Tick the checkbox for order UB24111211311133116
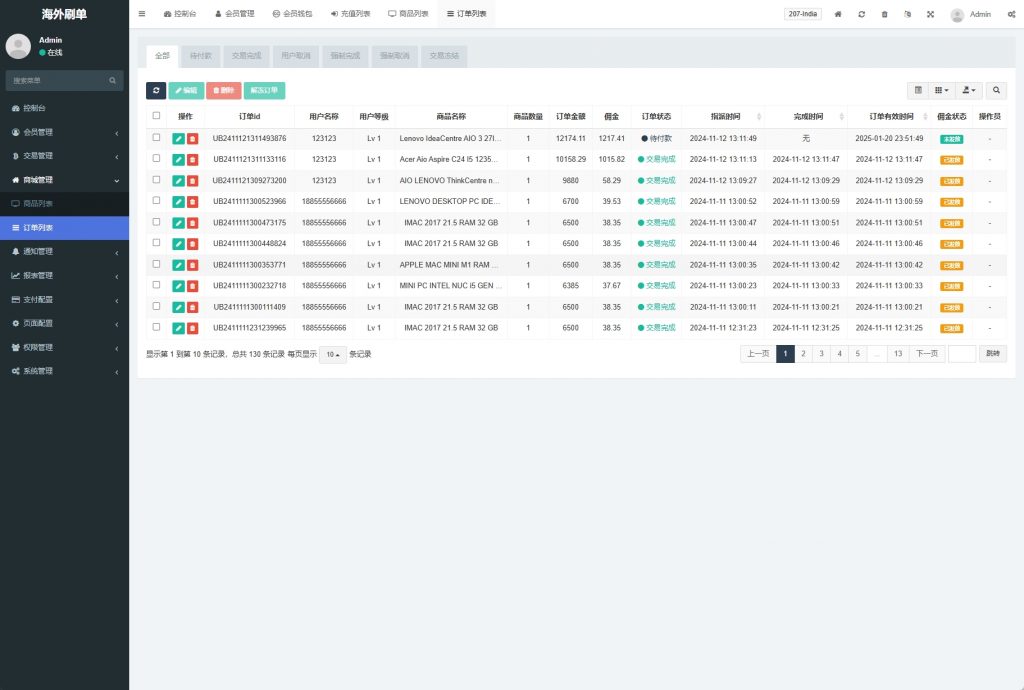 pos(156,158)
